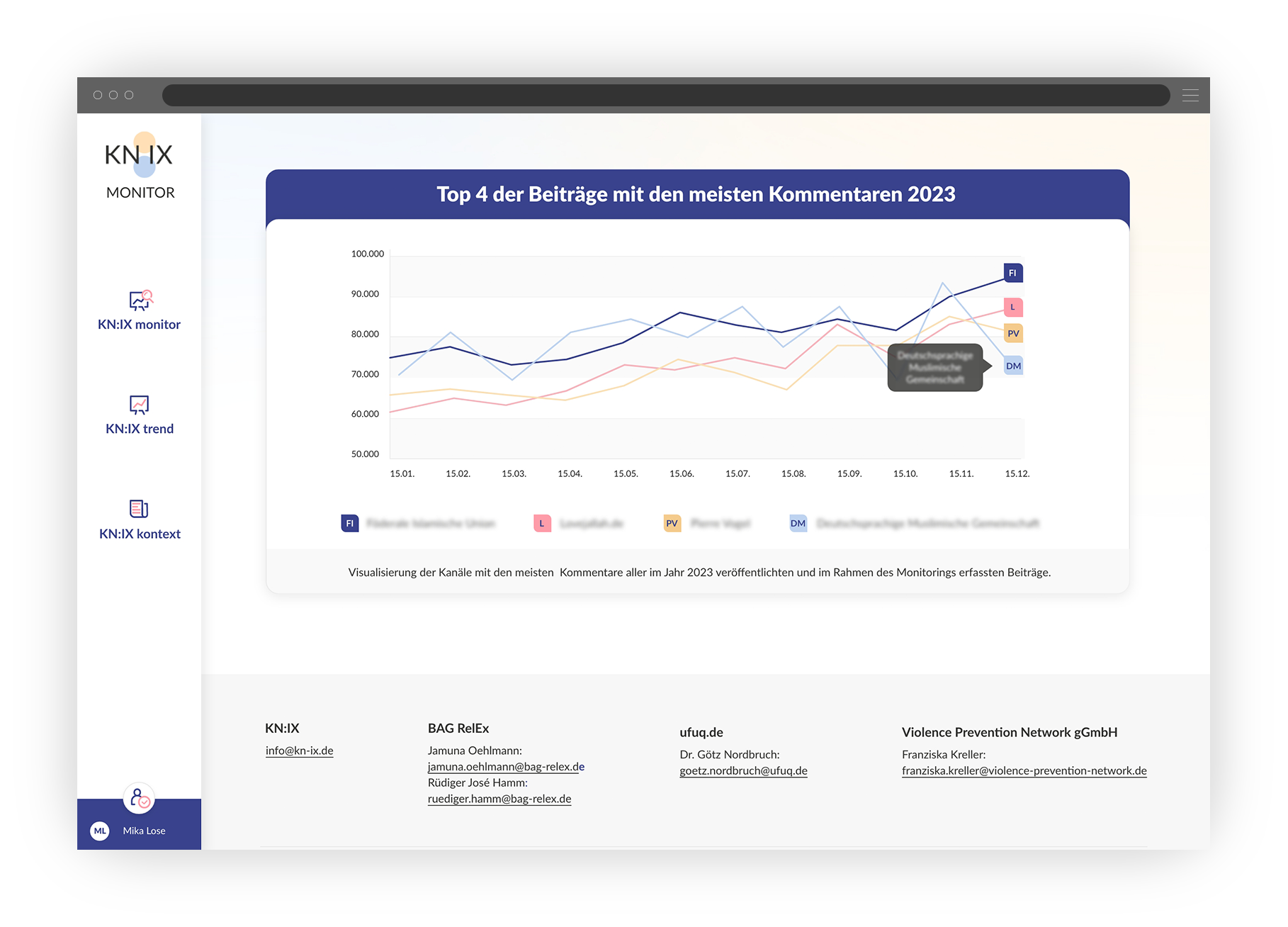Open the KN:IX kontext document icon
Screen dimensions: 1288x927
click(x=139, y=509)
